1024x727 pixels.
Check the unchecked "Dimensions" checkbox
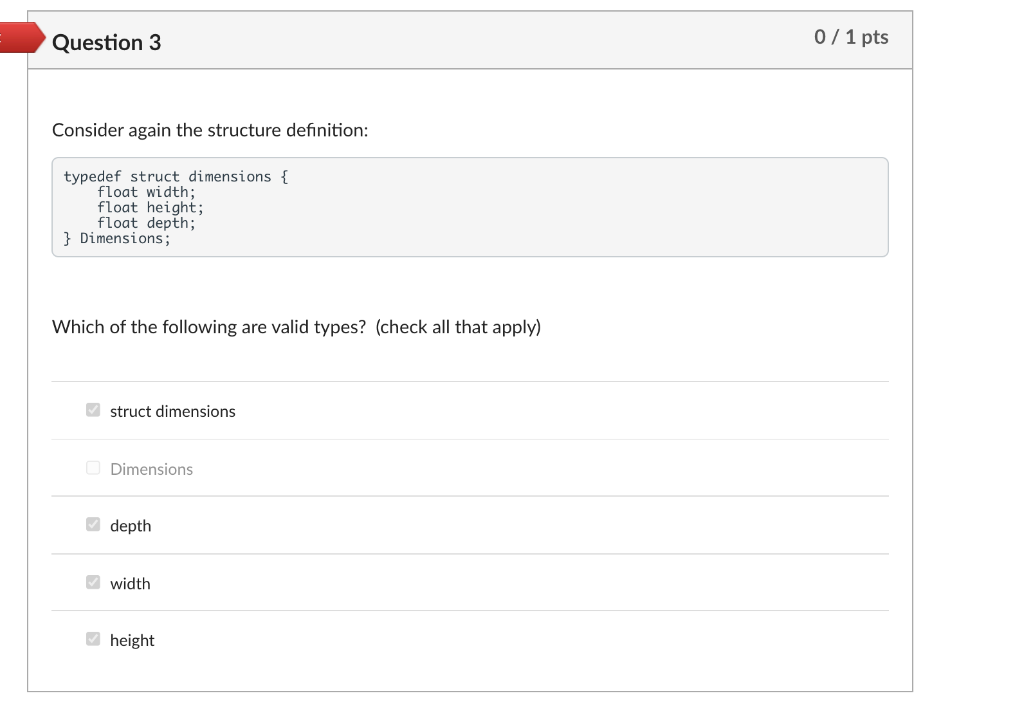click(x=93, y=468)
